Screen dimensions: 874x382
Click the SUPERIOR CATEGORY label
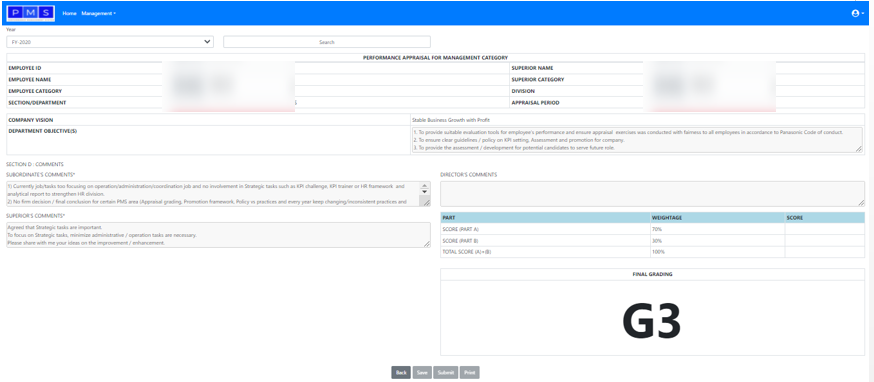(537, 80)
